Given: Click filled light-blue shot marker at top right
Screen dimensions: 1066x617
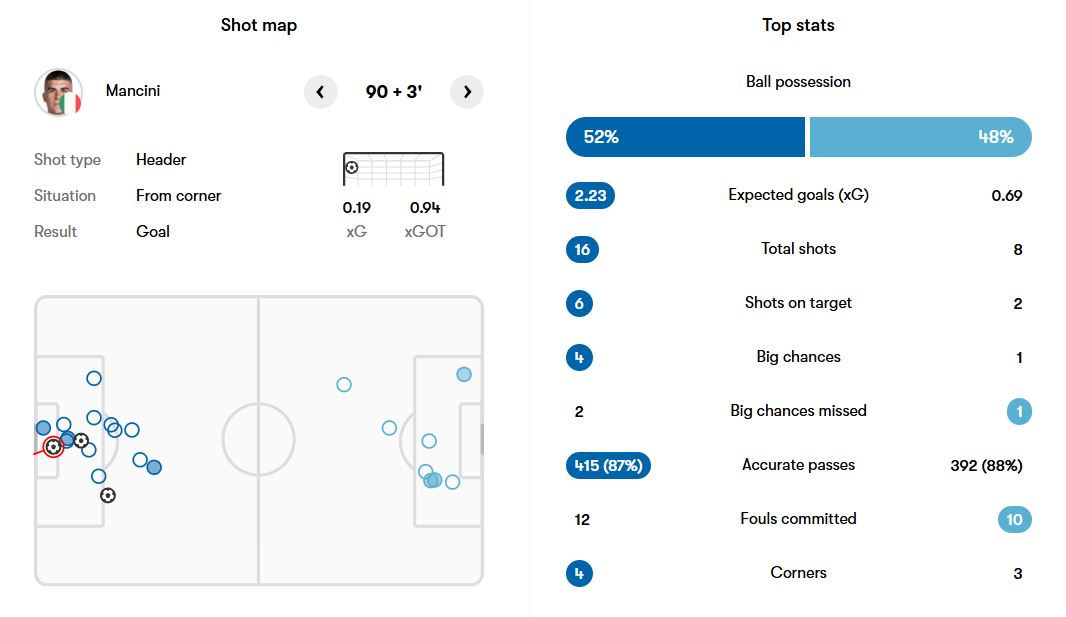Looking at the screenshot, I should click(x=464, y=374).
